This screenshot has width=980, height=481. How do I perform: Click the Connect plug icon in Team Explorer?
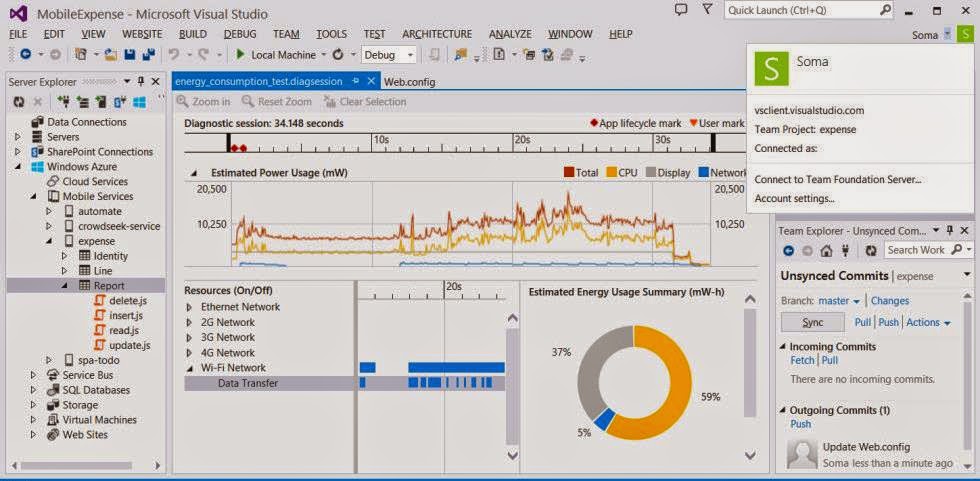pos(845,250)
